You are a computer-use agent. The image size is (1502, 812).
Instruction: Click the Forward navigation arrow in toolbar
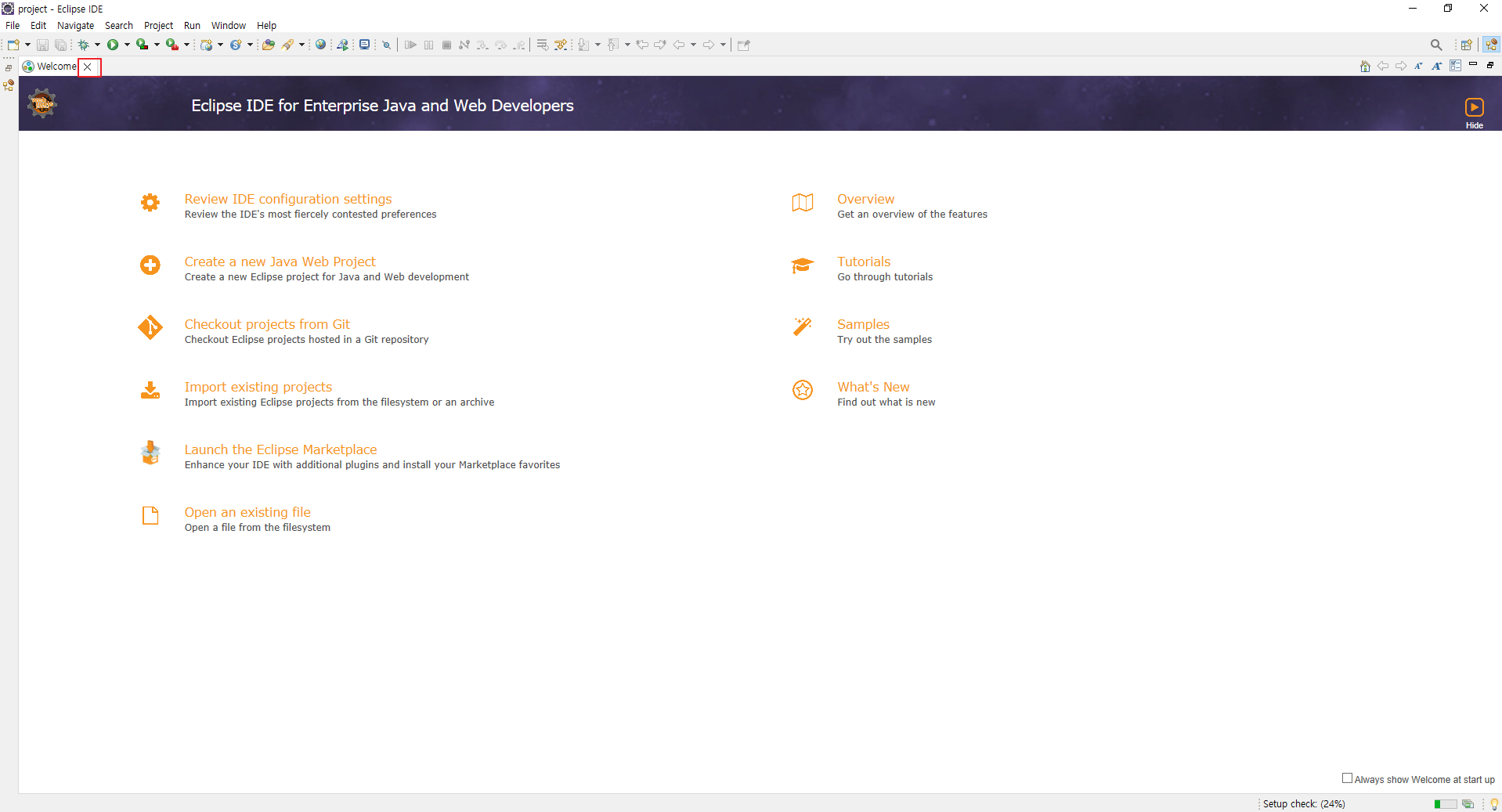pyautogui.click(x=708, y=45)
